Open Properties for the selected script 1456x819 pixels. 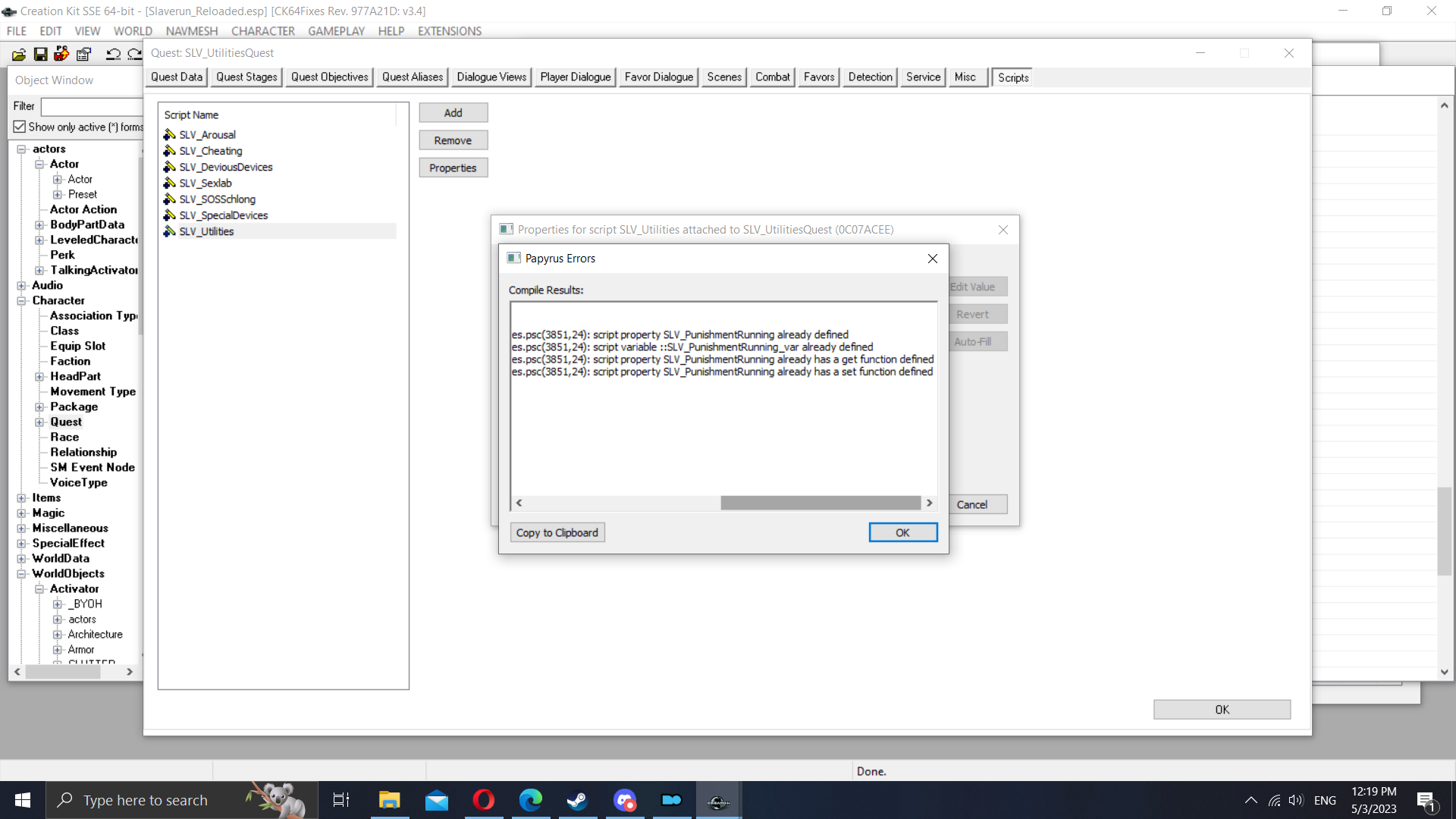click(x=453, y=167)
